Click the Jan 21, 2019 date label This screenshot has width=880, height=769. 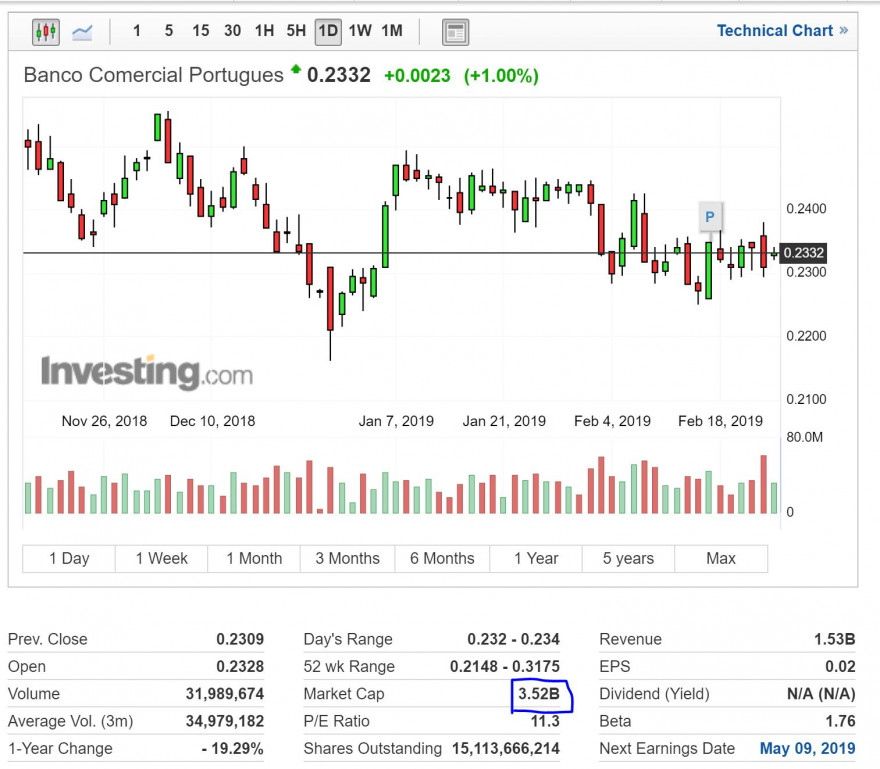click(504, 422)
